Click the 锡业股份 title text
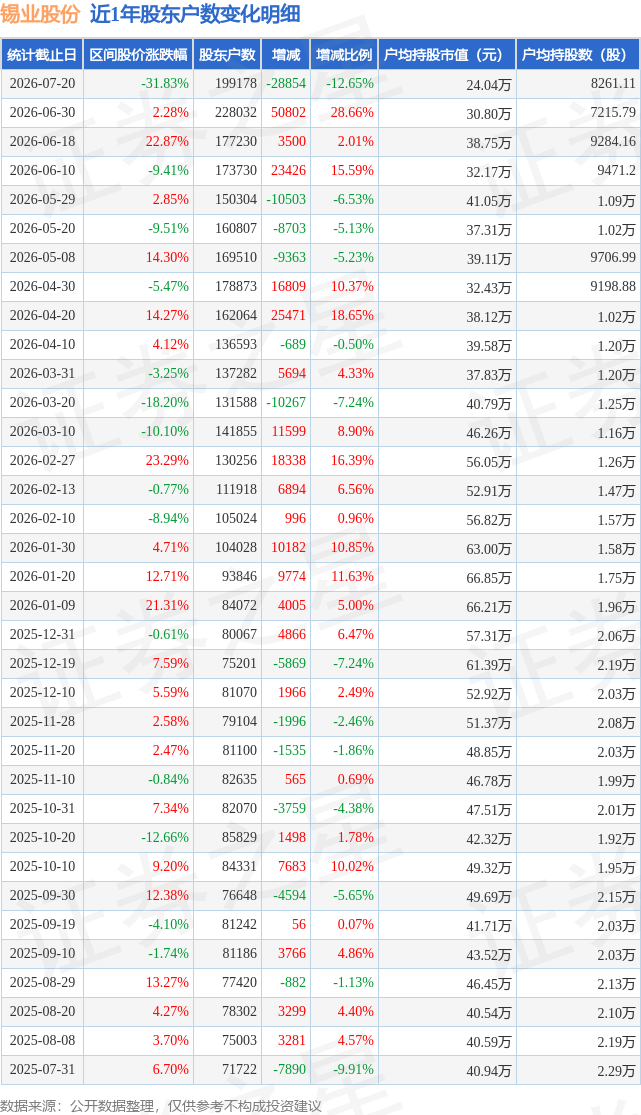Screen dimensions: 641x1115 40,14
